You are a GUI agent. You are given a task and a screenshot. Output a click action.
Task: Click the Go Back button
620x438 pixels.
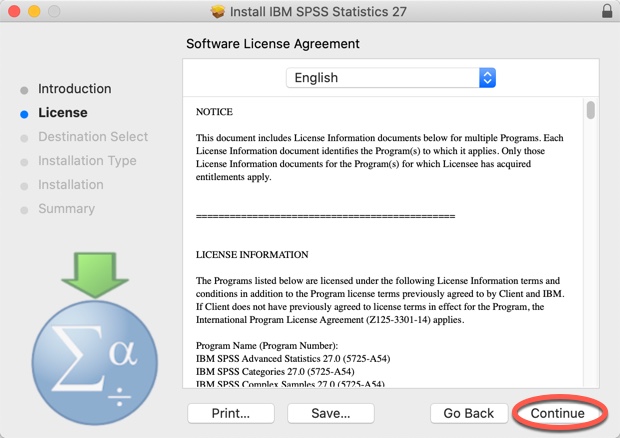[x=469, y=413]
